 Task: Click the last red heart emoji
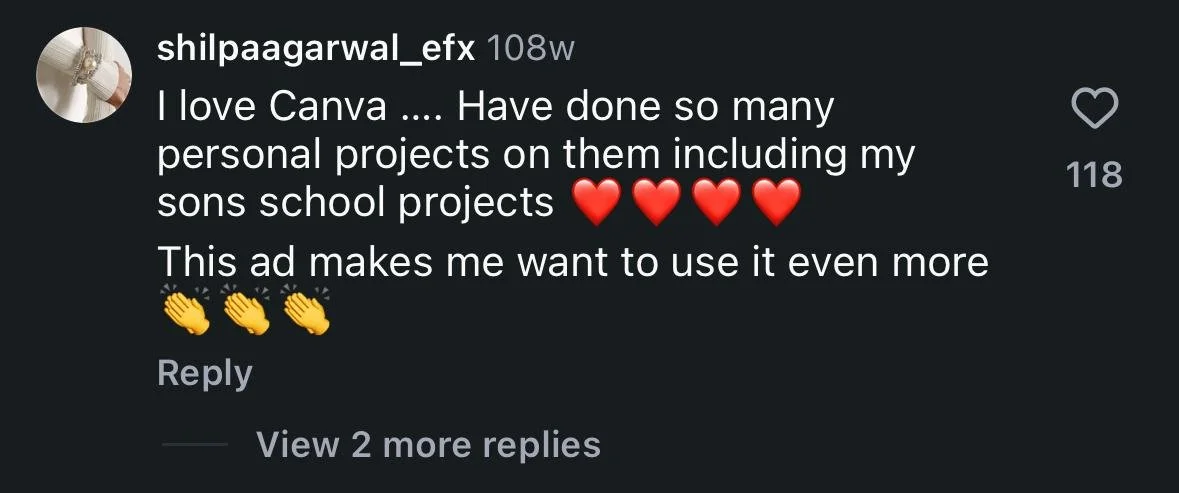pos(776,203)
